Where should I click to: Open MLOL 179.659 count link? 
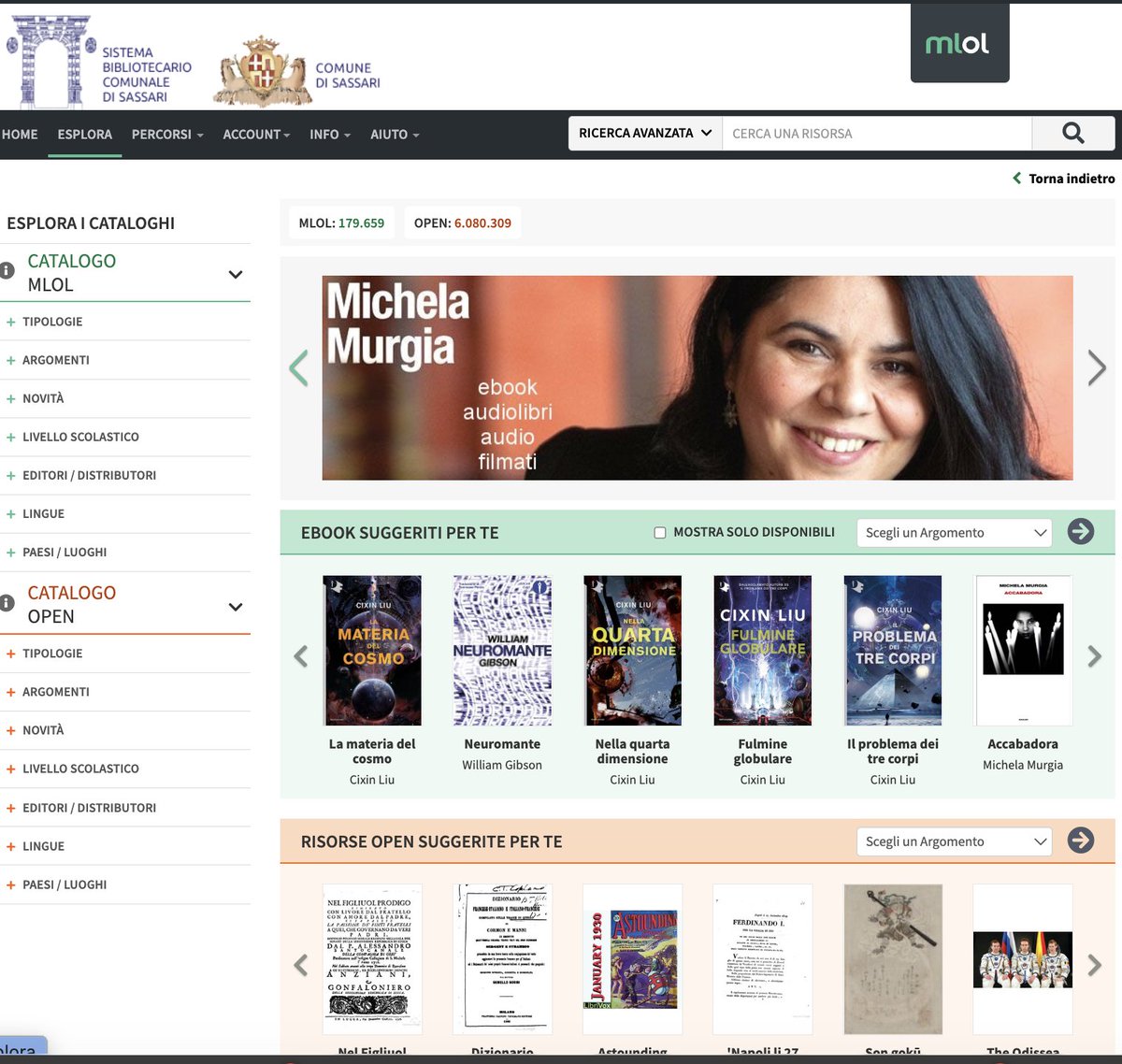tap(341, 223)
